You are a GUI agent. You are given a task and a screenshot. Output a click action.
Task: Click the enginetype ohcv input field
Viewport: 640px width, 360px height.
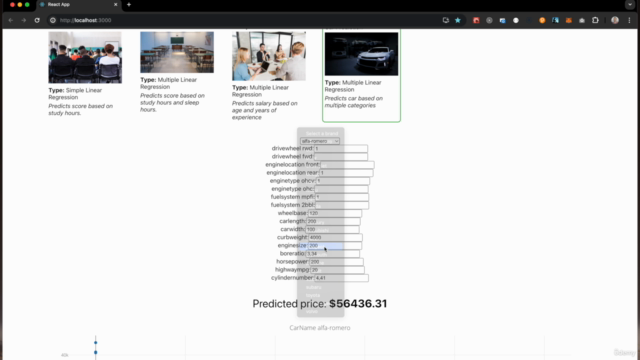tap(342, 181)
